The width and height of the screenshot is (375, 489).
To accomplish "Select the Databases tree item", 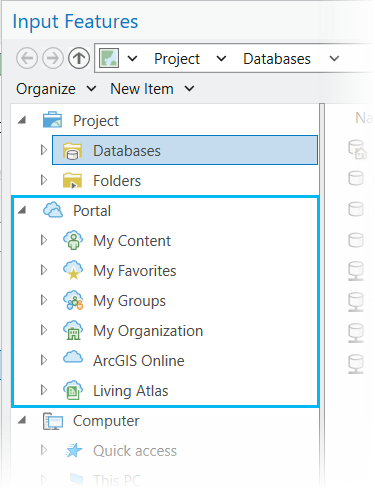I will point(185,150).
